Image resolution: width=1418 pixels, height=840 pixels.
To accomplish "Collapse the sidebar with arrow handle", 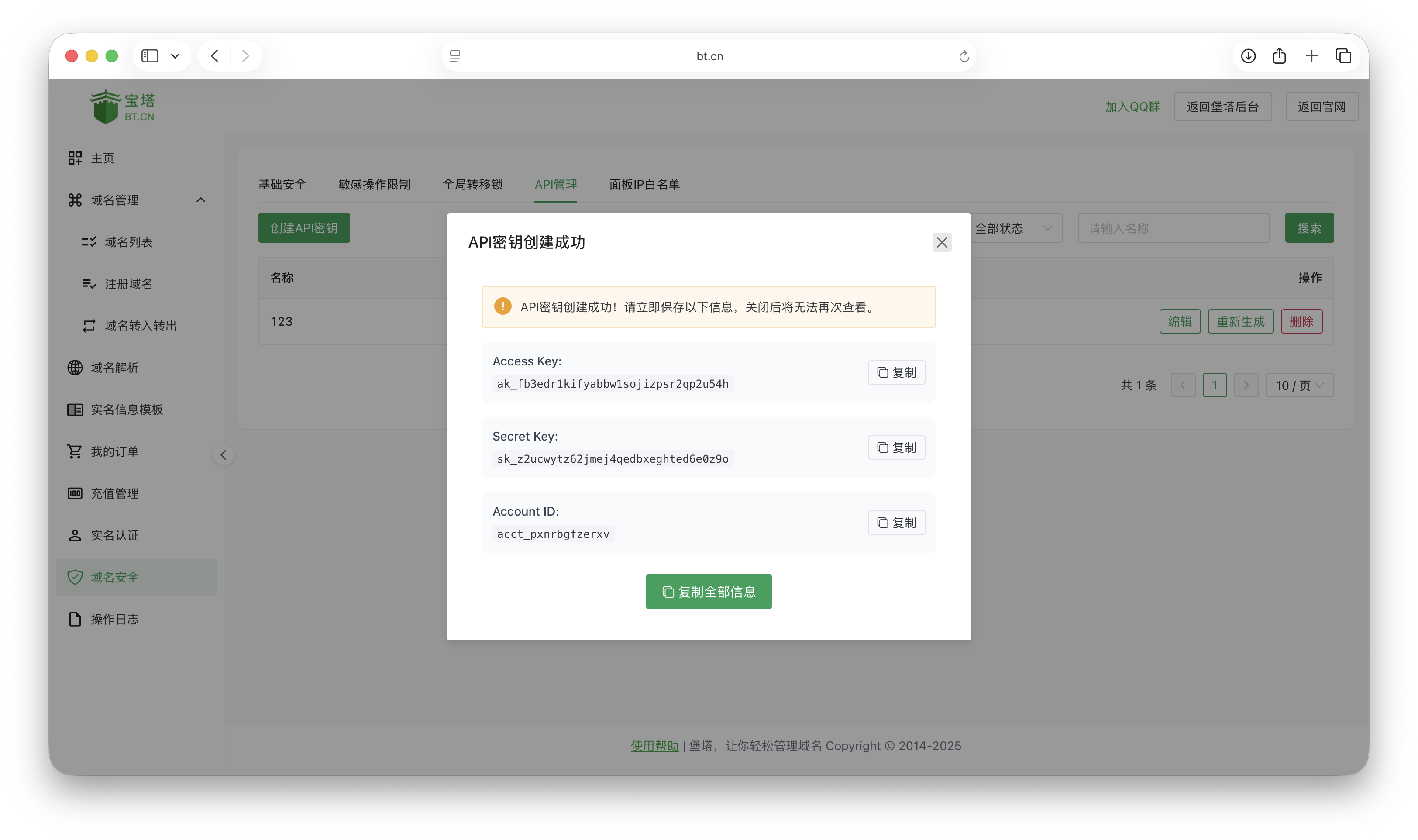I will [x=224, y=455].
